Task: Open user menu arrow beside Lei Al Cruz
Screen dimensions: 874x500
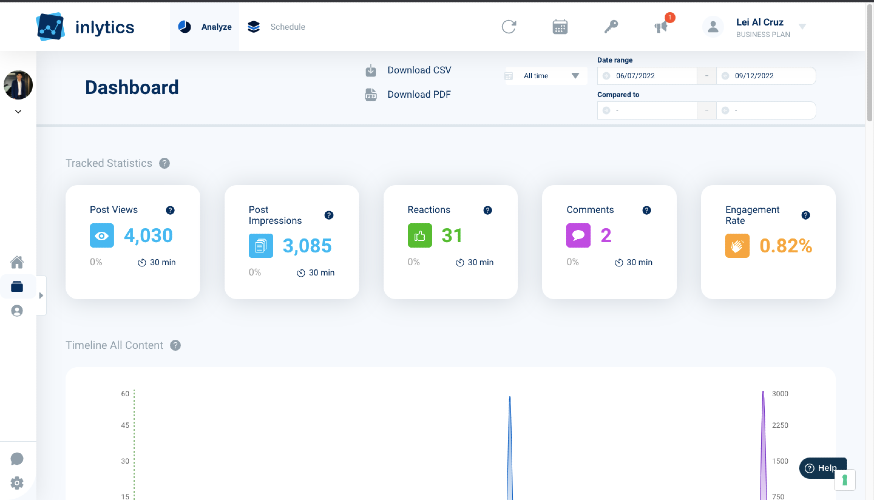Action: click(x=802, y=27)
